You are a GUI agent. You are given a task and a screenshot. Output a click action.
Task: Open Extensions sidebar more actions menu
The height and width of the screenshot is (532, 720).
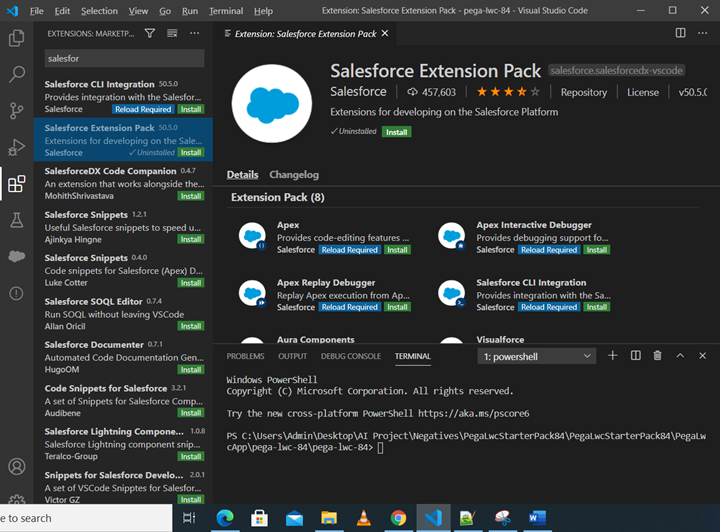195,33
